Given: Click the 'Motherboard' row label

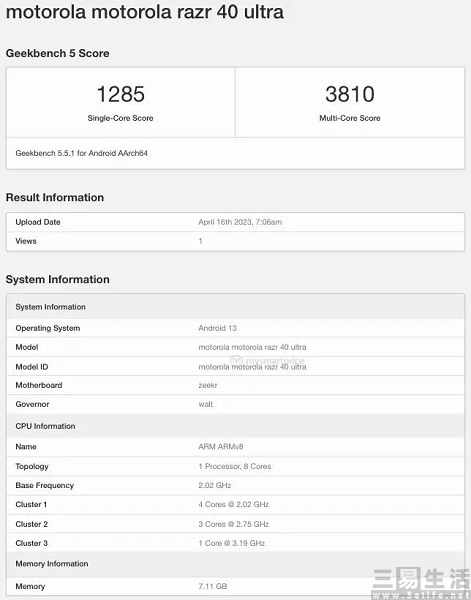Looking at the screenshot, I should click(x=39, y=385).
